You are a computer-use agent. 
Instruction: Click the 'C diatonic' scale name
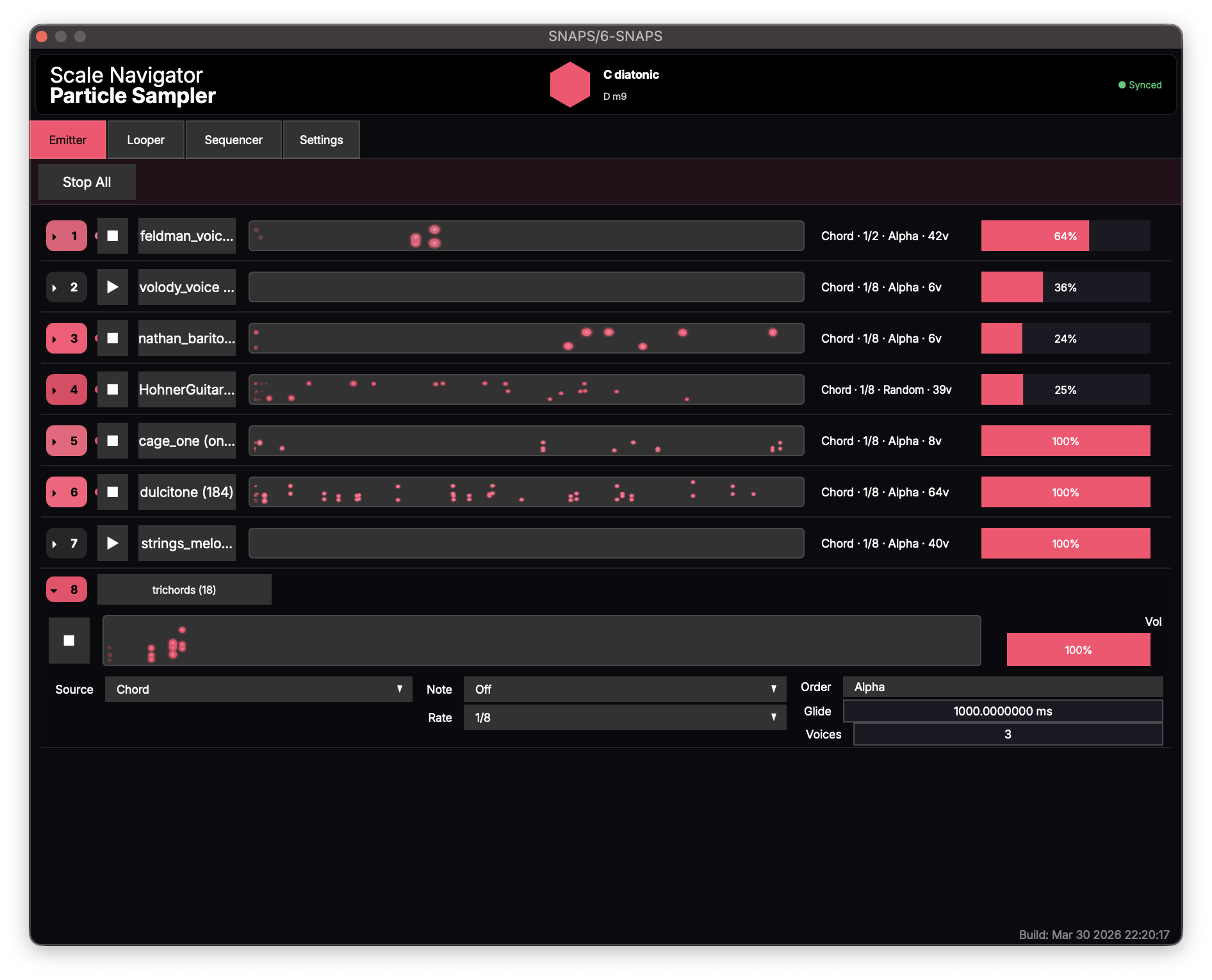tap(631, 74)
